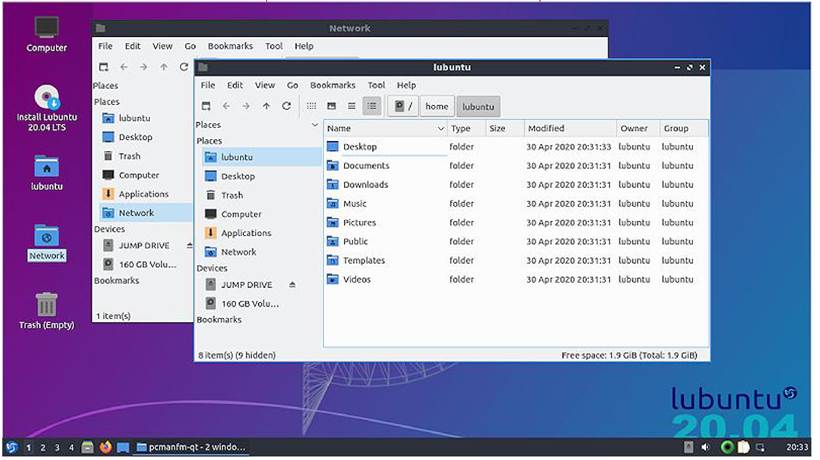Switch to icon view in lubuntu window
This screenshot has height=460, width=820.
[x=311, y=106]
